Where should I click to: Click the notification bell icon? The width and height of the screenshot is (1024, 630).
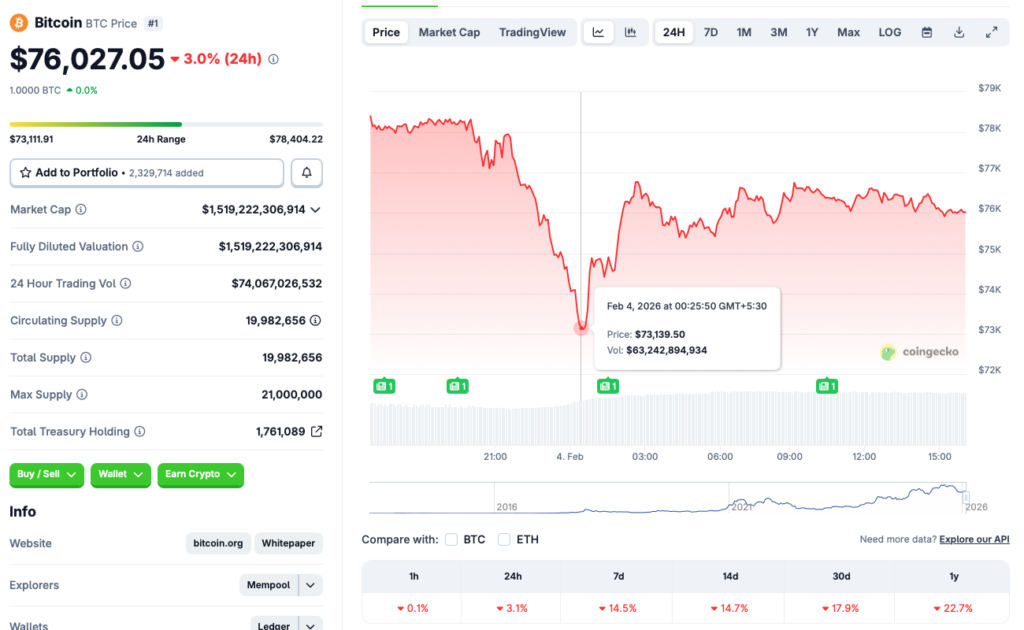(306, 172)
